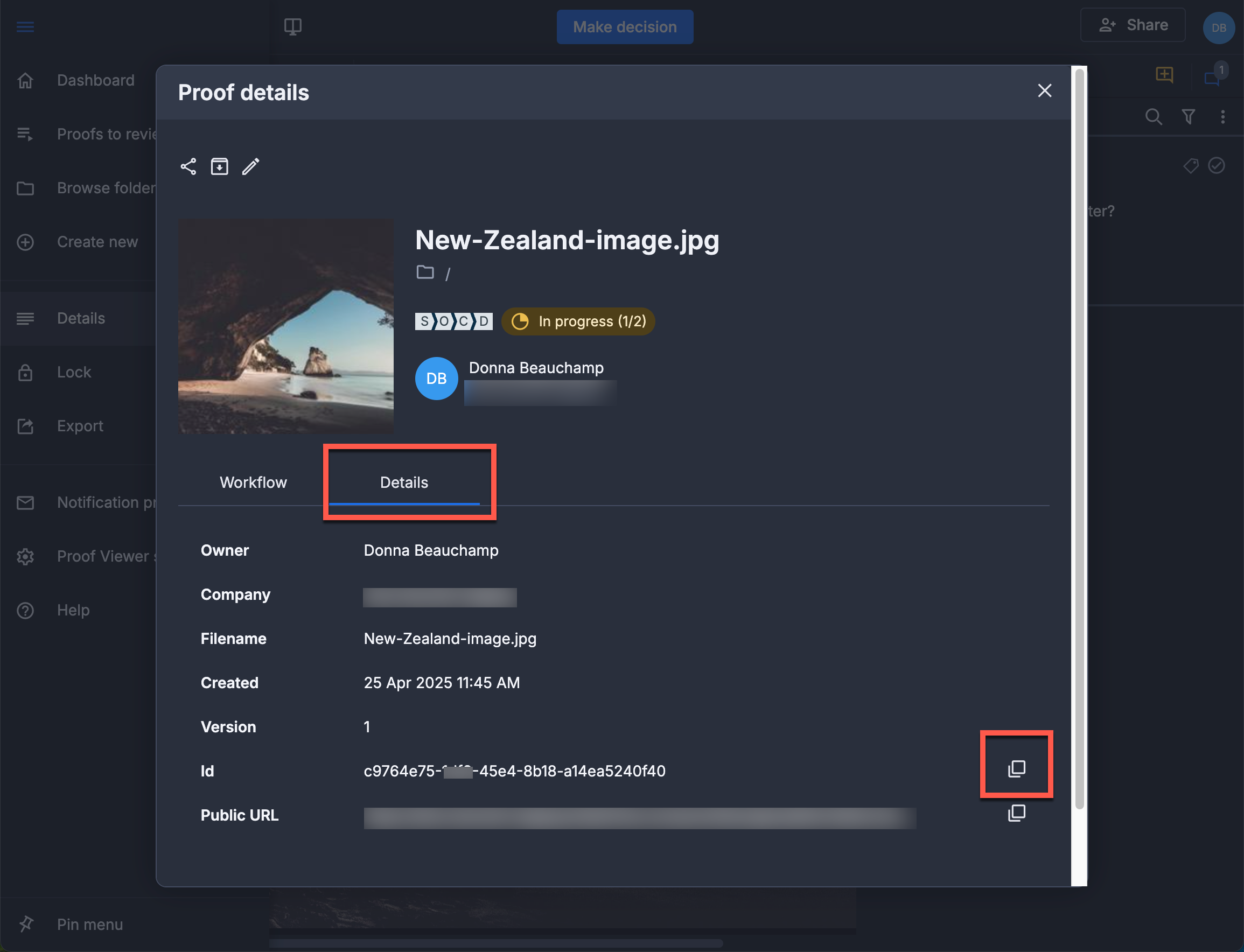Click the In progress (1/2) status badge
The height and width of the screenshot is (952, 1244).
(x=577, y=321)
